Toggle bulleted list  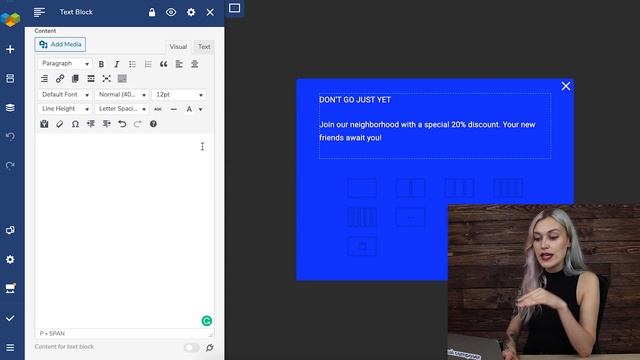[132, 64]
